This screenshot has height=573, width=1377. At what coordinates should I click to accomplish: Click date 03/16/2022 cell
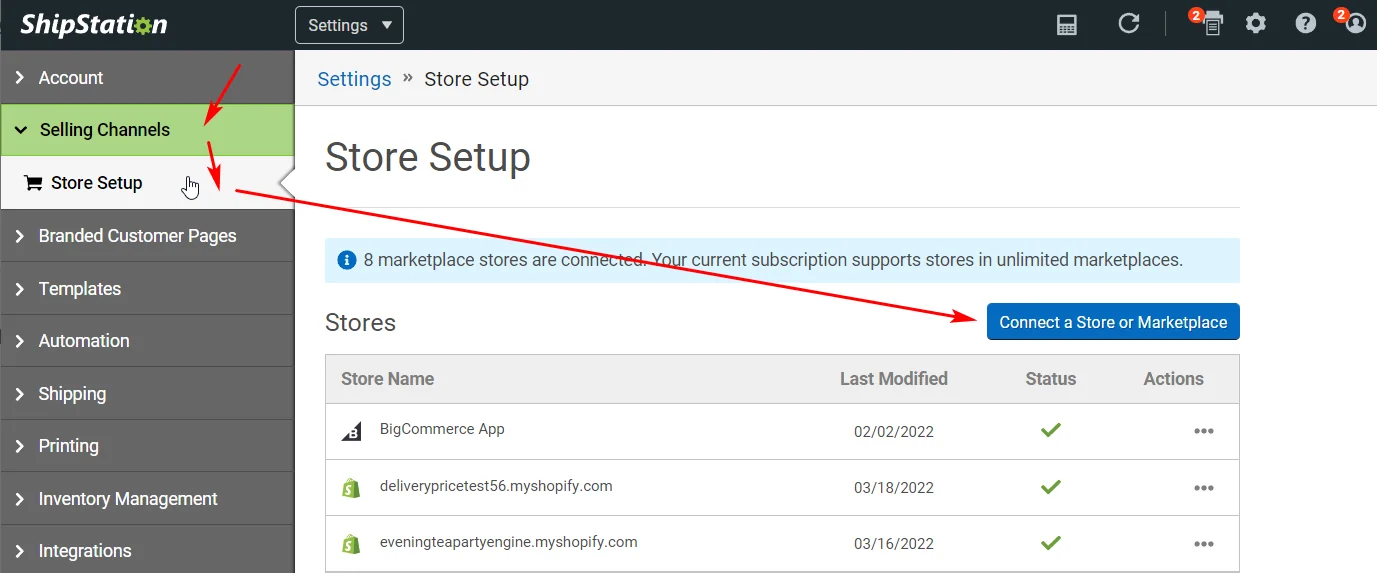point(894,544)
